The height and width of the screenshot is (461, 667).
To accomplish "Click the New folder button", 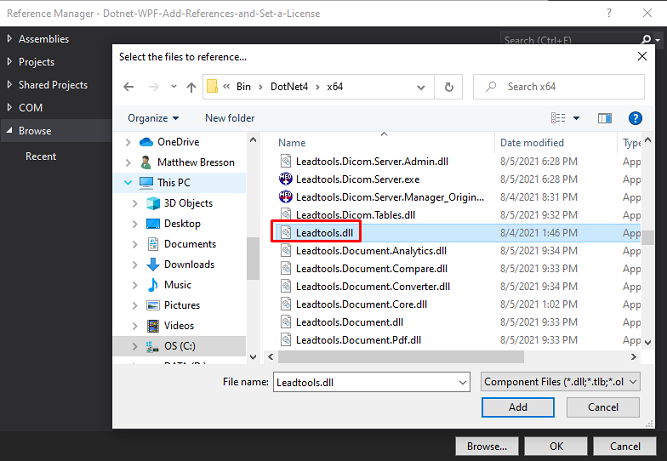I will pyautogui.click(x=230, y=118).
